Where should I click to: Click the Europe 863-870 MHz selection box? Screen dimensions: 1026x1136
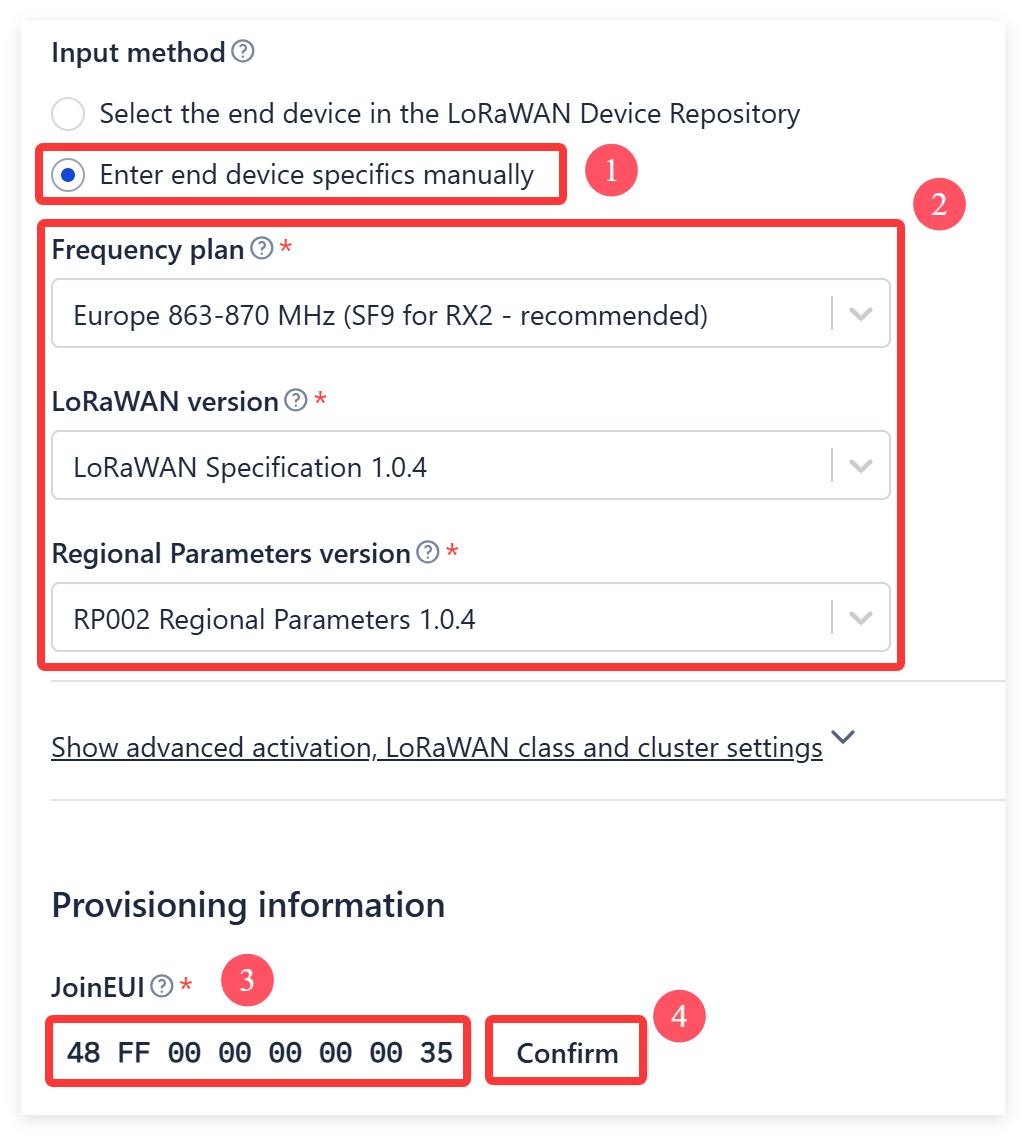pyautogui.click(x=470, y=314)
